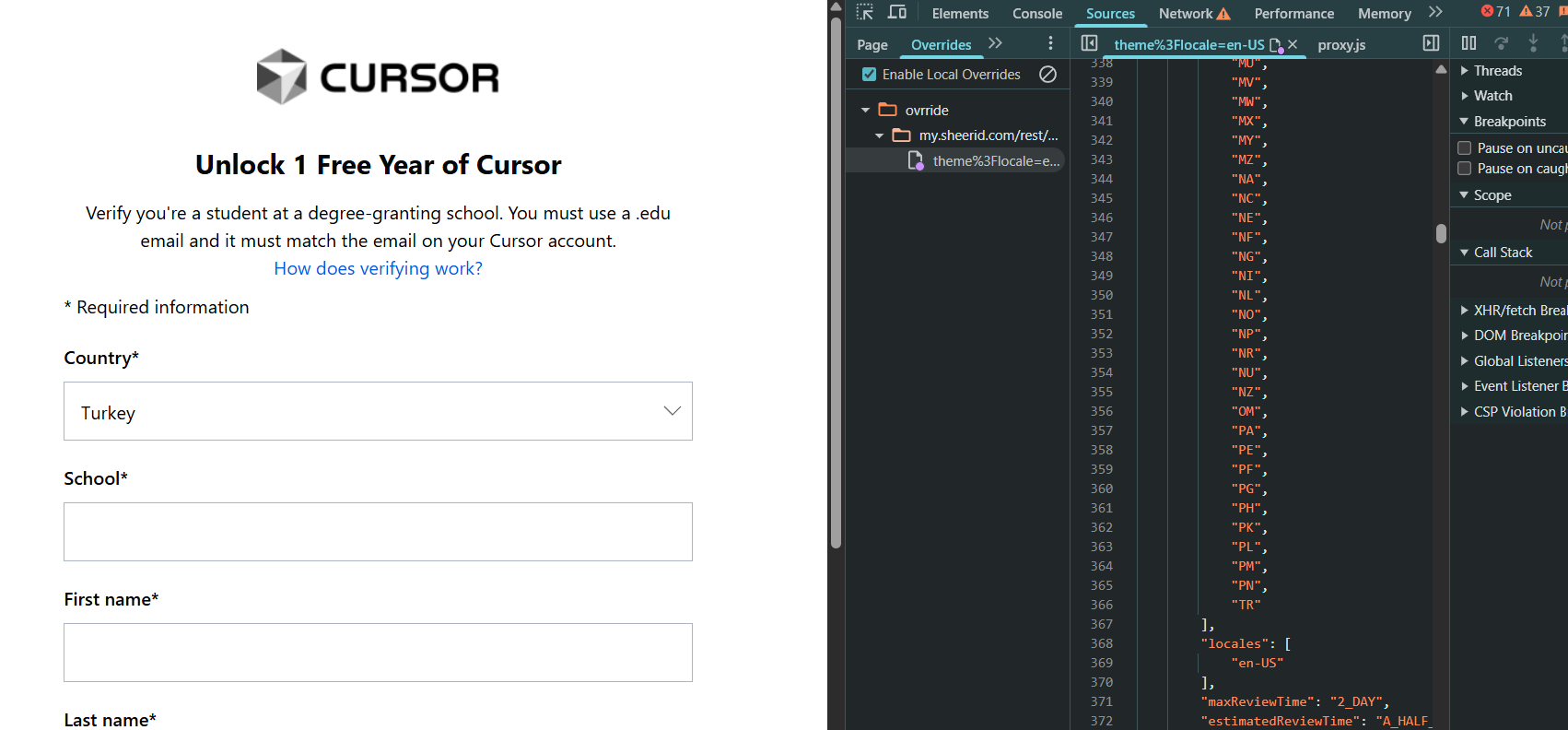Screen dimensions: 1568x730
Task: Select the Overrides navigator tab
Action: [941, 45]
